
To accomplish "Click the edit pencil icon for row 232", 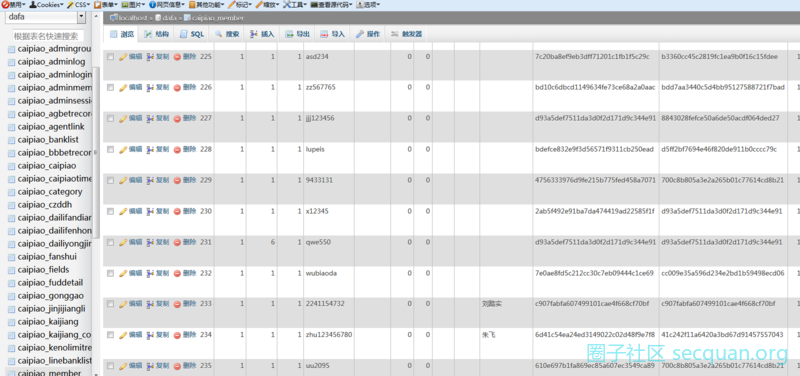I will click(122, 273).
